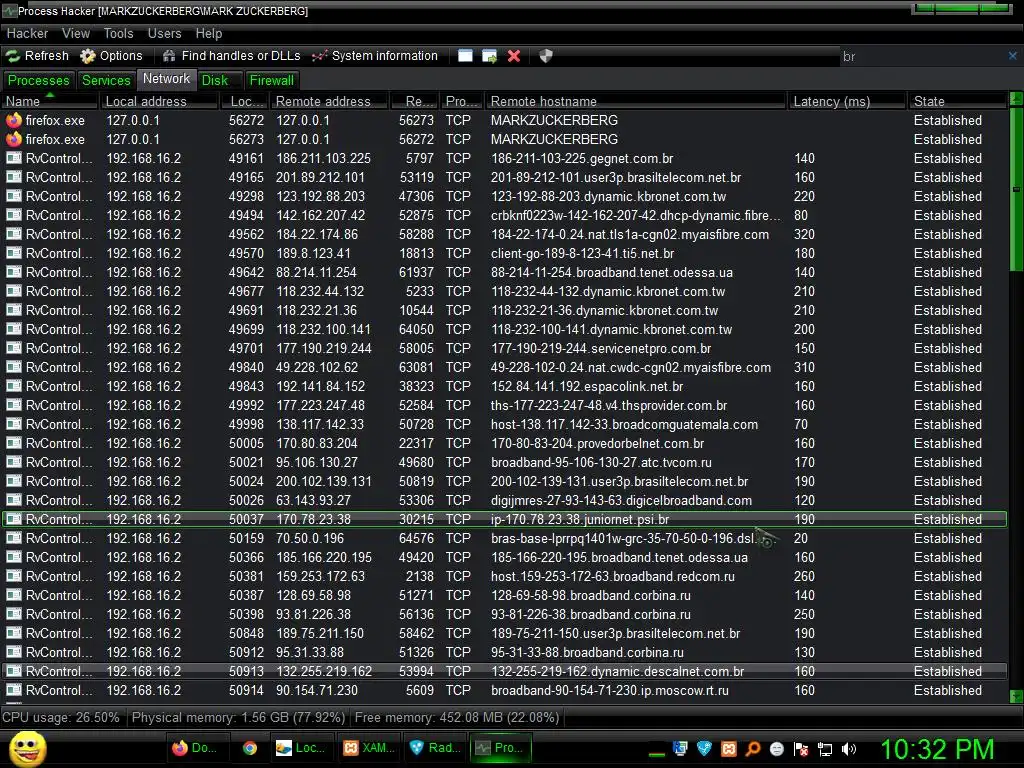The height and width of the screenshot is (768, 1024).
Task: Switch to the Services tab
Action: pyautogui.click(x=106, y=80)
